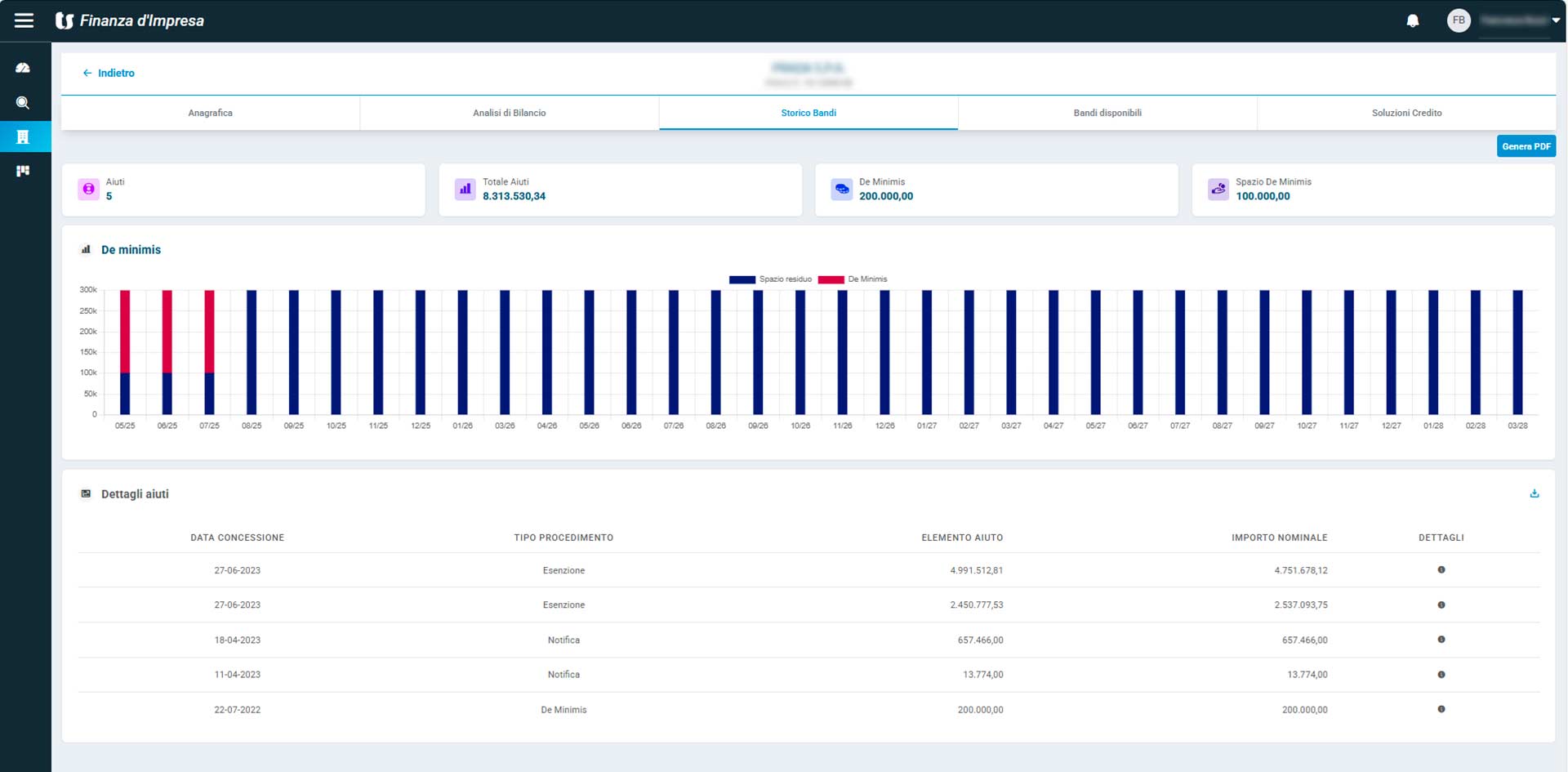
Task: Open the Soluzioni Credito tab
Action: [x=1406, y=113]
